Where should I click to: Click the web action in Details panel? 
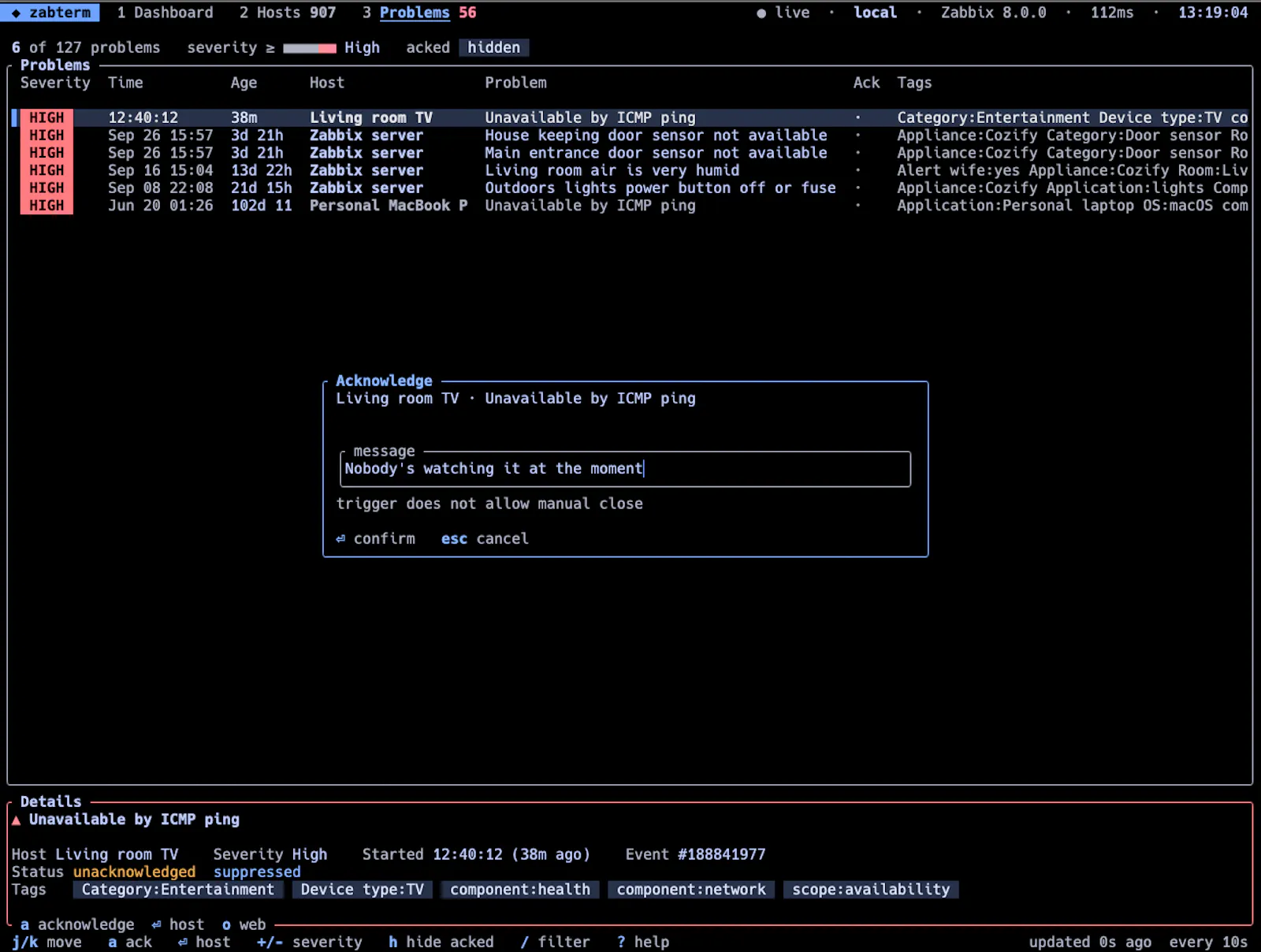point(244,924)
